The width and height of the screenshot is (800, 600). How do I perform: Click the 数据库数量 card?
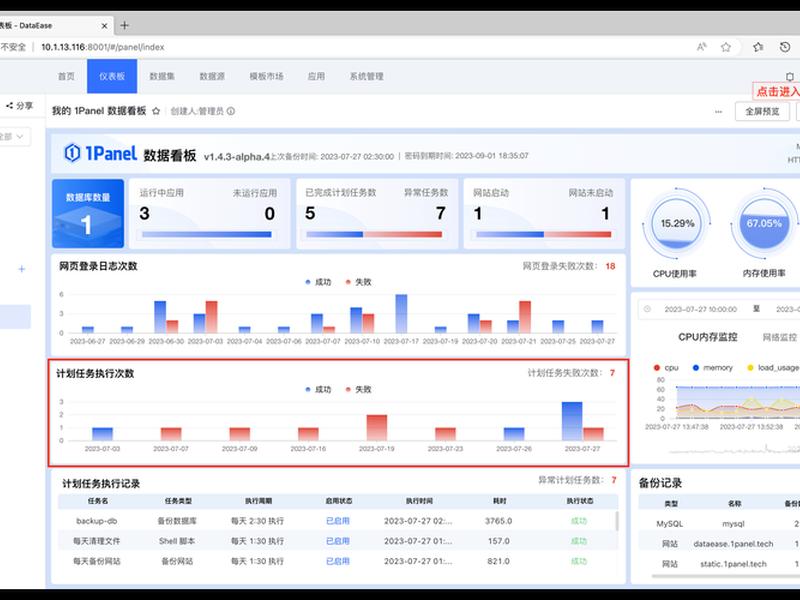pos(88,213)
